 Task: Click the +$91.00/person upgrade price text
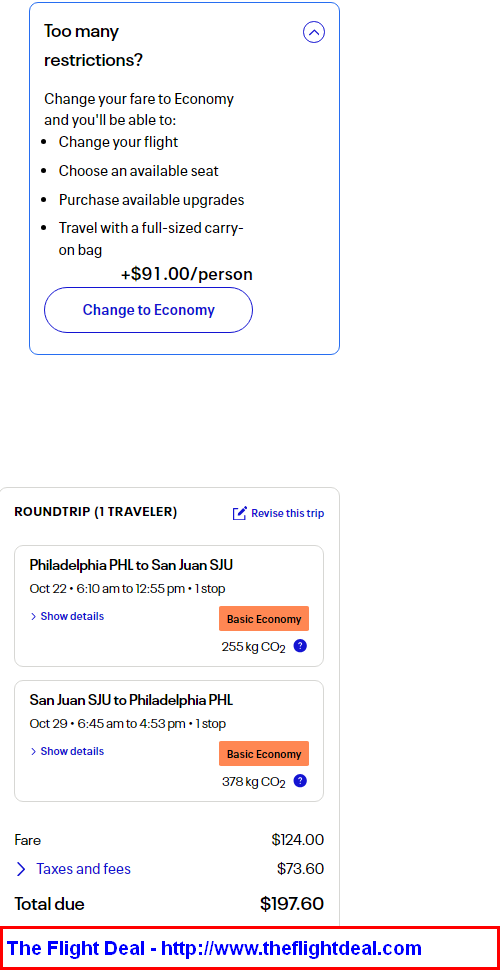[x=187, y=274]
